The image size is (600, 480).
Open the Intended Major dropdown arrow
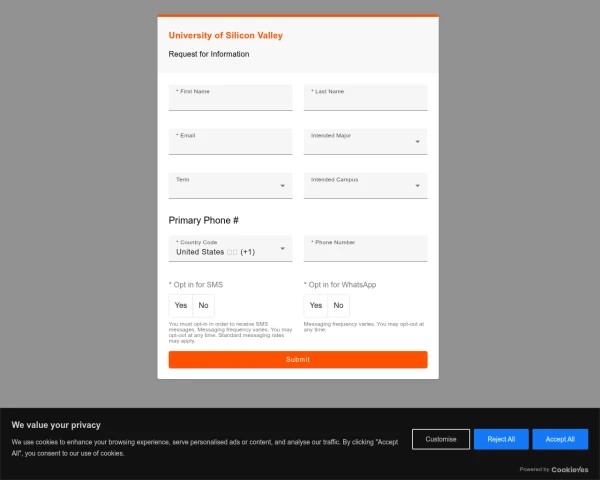click(x=417, y=142)
